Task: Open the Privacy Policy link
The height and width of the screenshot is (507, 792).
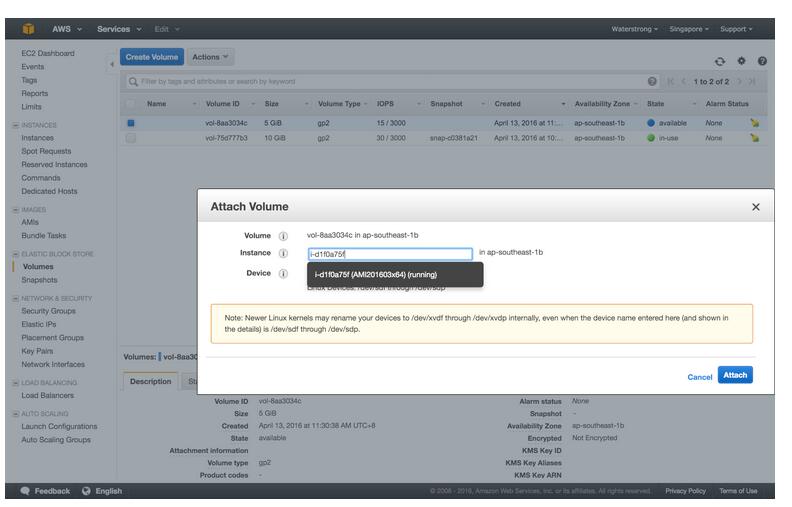Action: click(685, 491)
